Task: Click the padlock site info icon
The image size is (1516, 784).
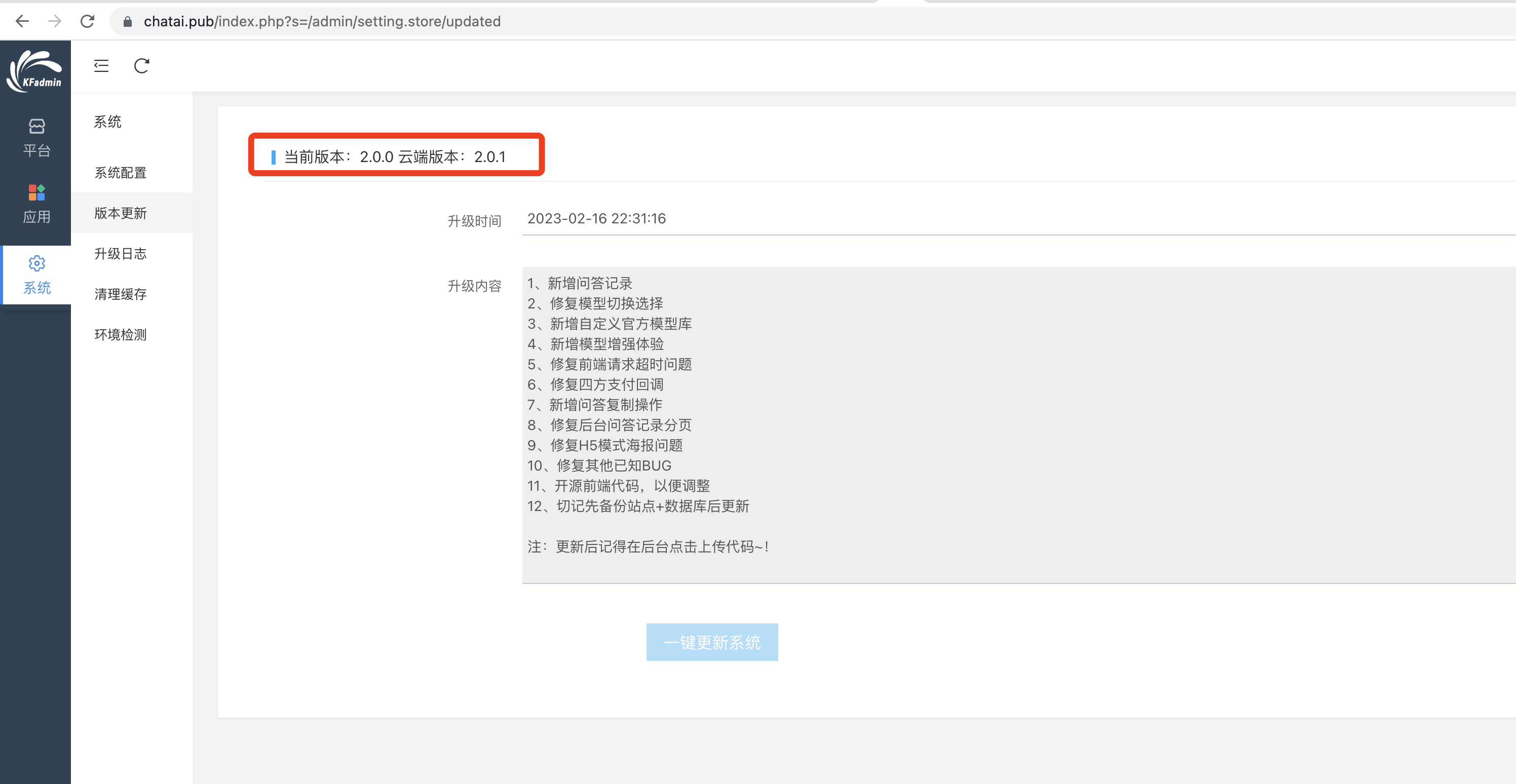Action: 127,22
